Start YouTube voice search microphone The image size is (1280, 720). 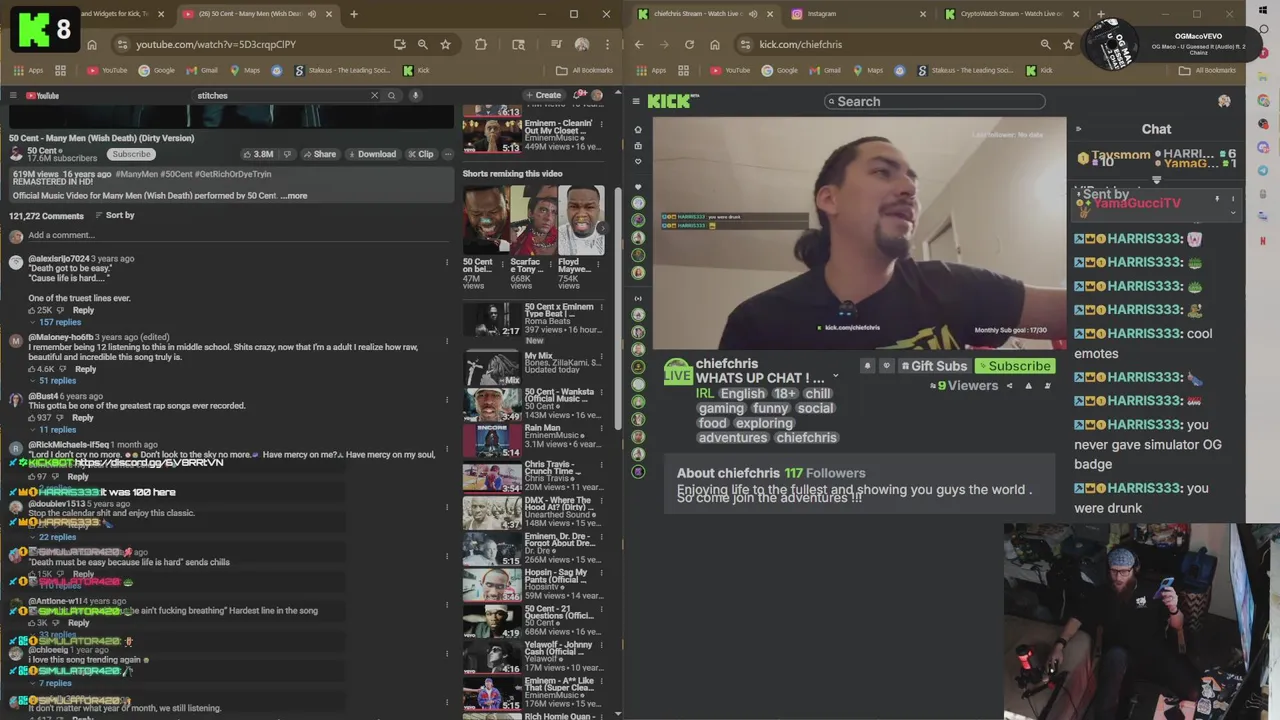tap(415, 95)
